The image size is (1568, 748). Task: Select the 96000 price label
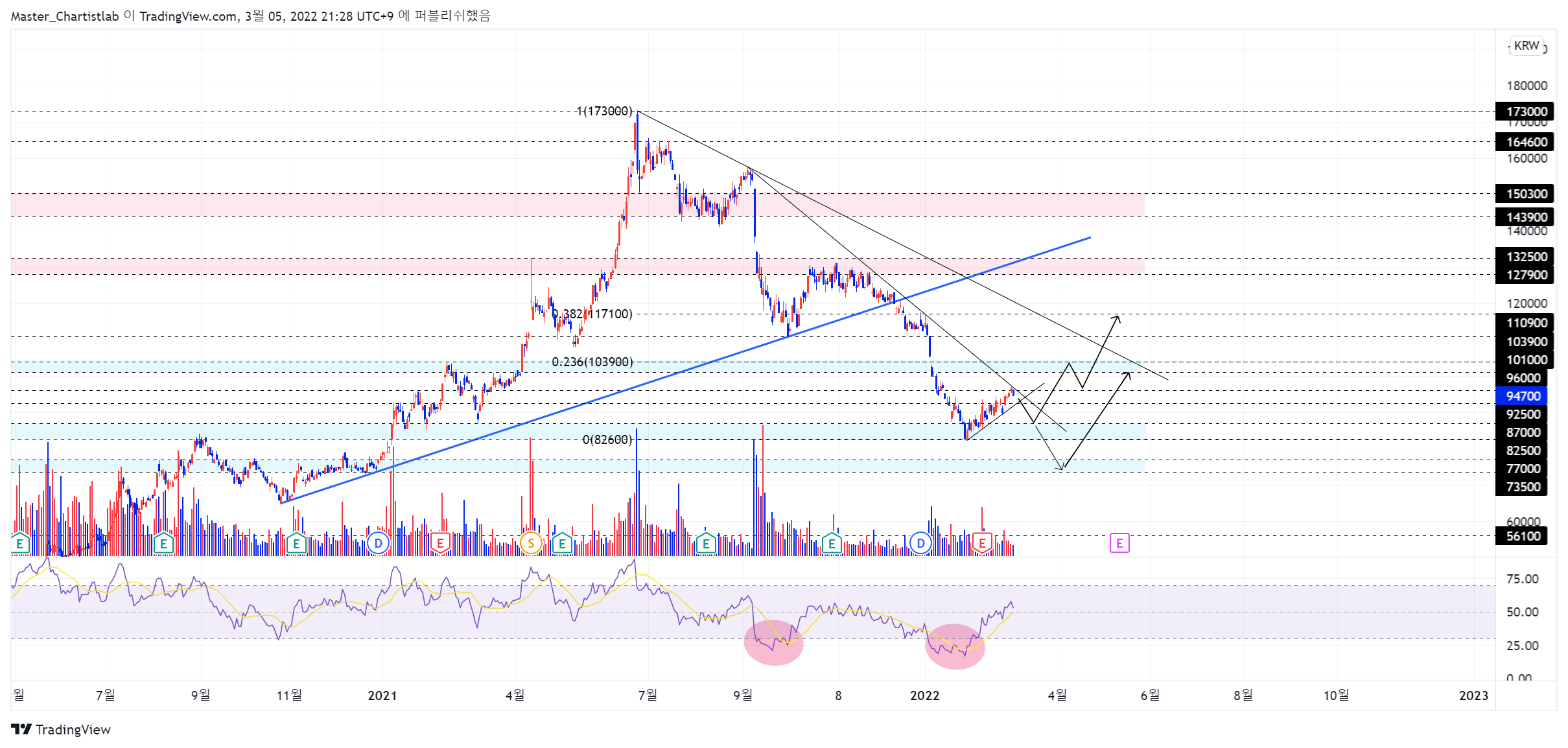[x=1521, y=378]
